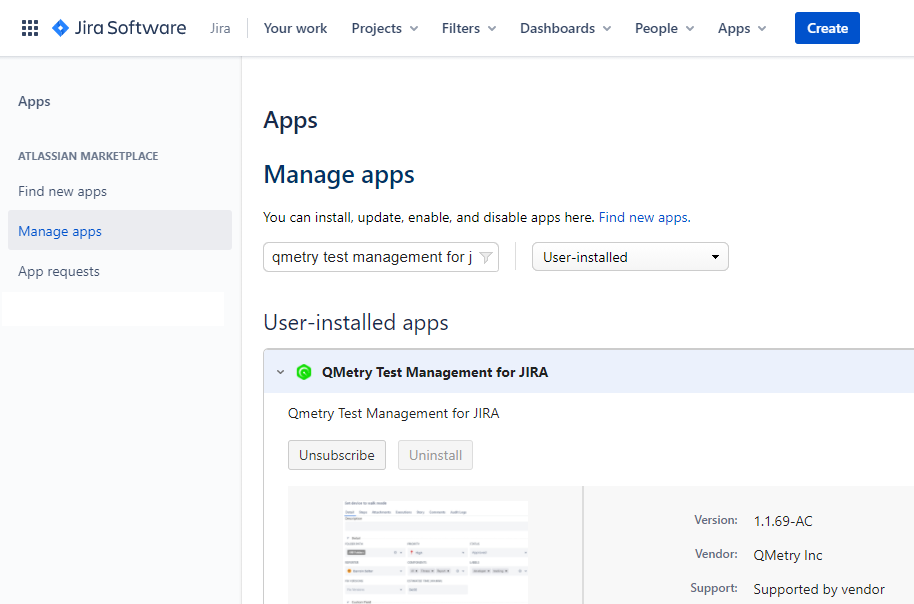This screenshot has width=914, height=604.
Task: Open the People dropdown
Action: point(663,28)
